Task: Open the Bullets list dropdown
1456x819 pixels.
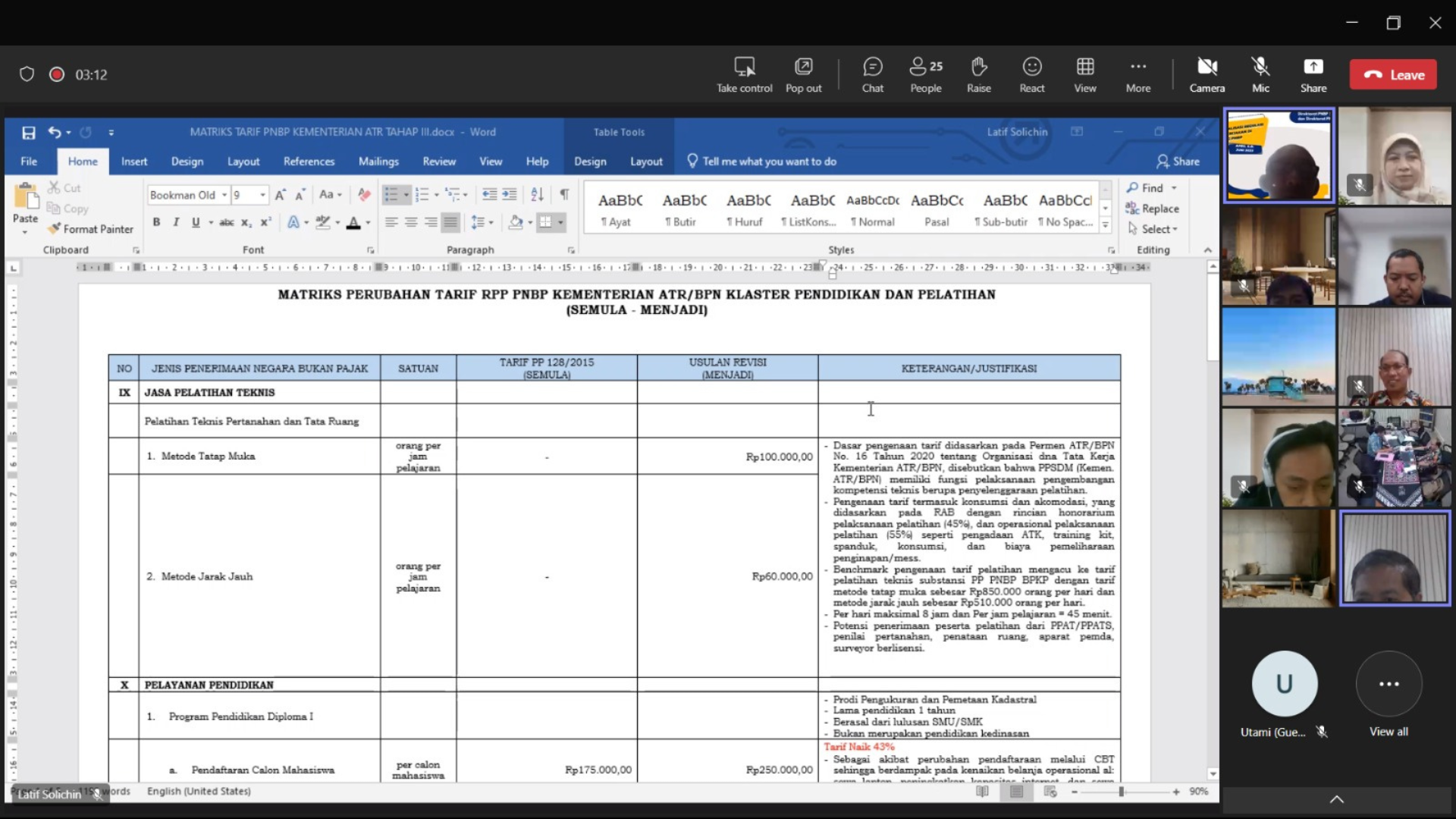Action: click(x=406, y=195)
